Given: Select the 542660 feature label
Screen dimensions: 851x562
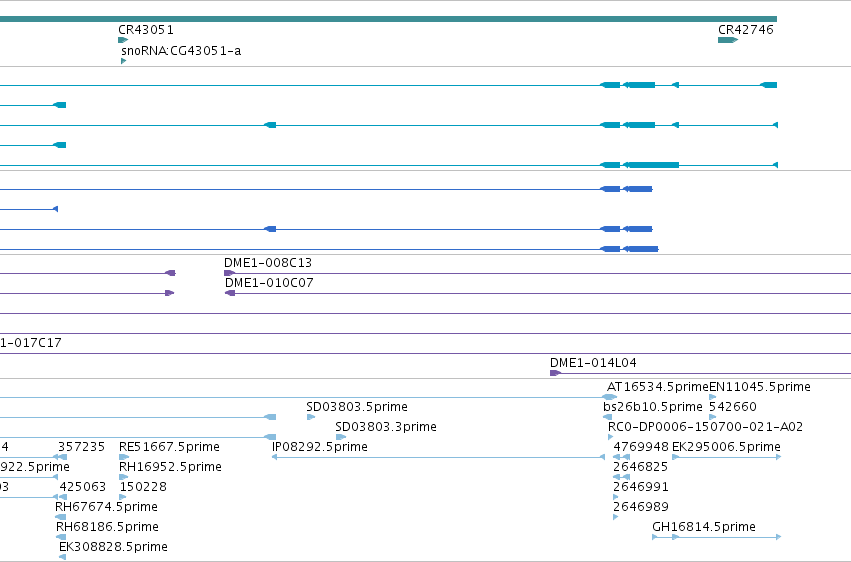Looking at the screenshot, I should [733, 407].
